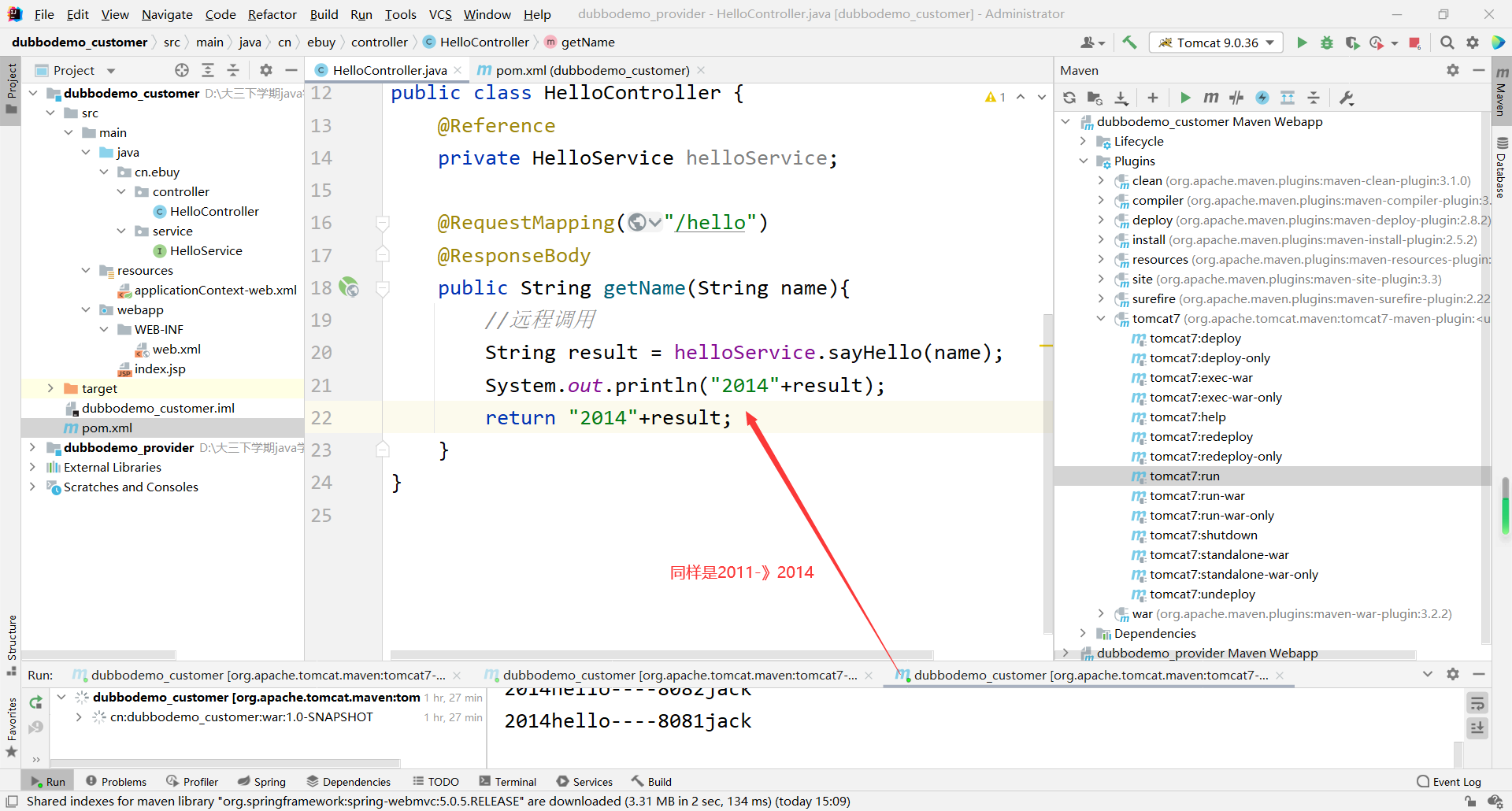Add Maven project with plus icon

pyautogui.click(x=1153, y=98)
